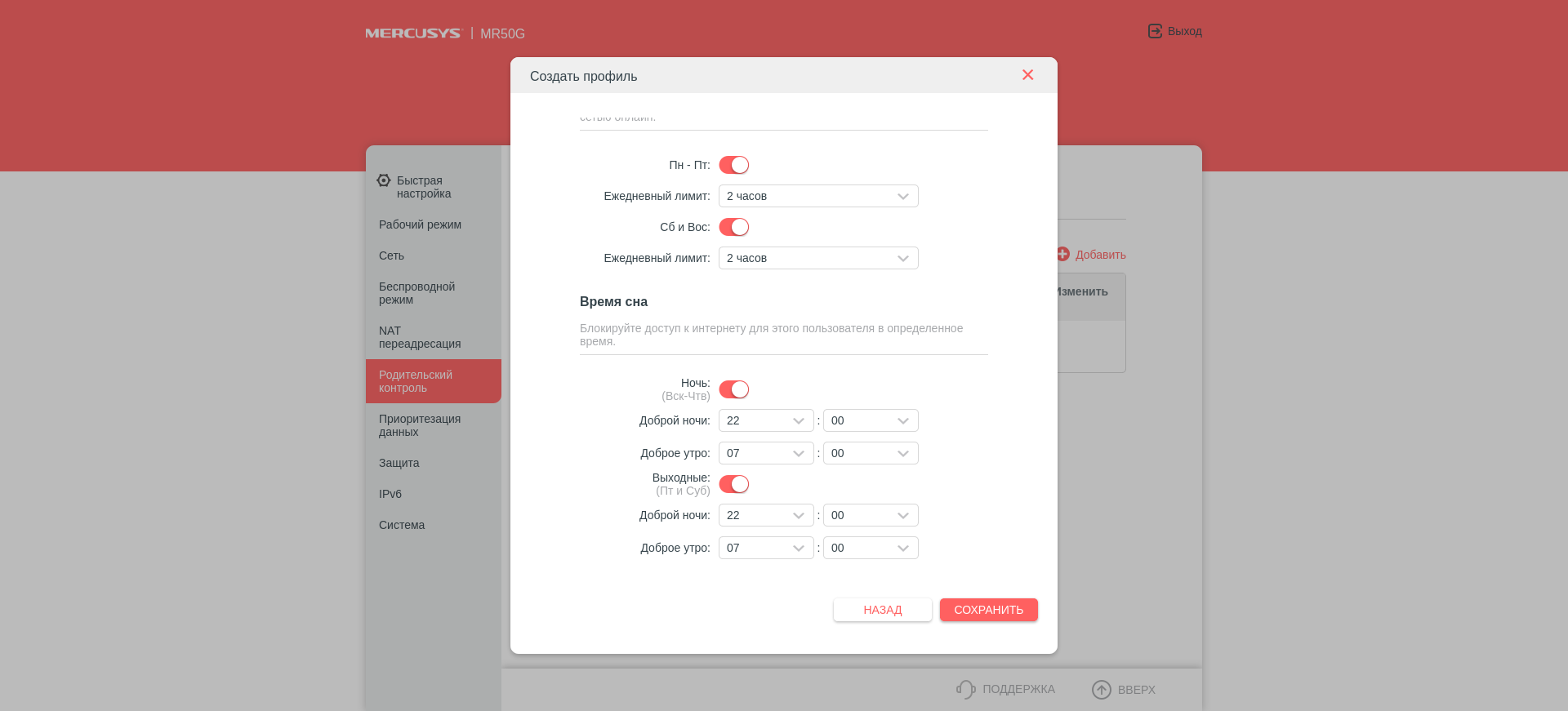Viewport: 1568px width, 711px height.
Task: Click the Быстрая настройка gear icon
Action: [x=384, y=180]
